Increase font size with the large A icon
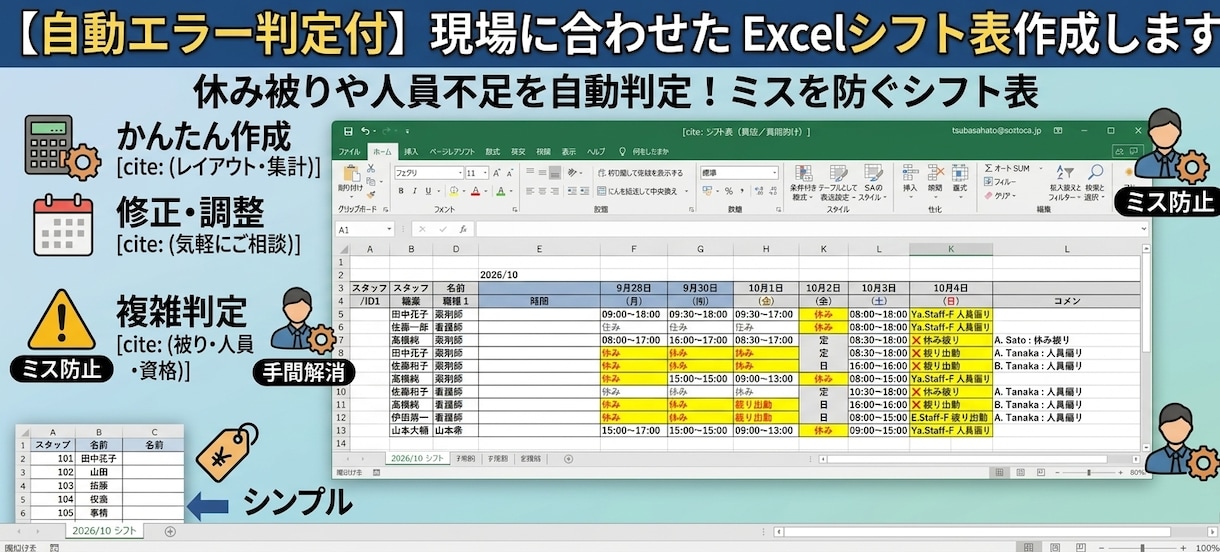Screen dimensions: 1220x552 coord(499,173)
